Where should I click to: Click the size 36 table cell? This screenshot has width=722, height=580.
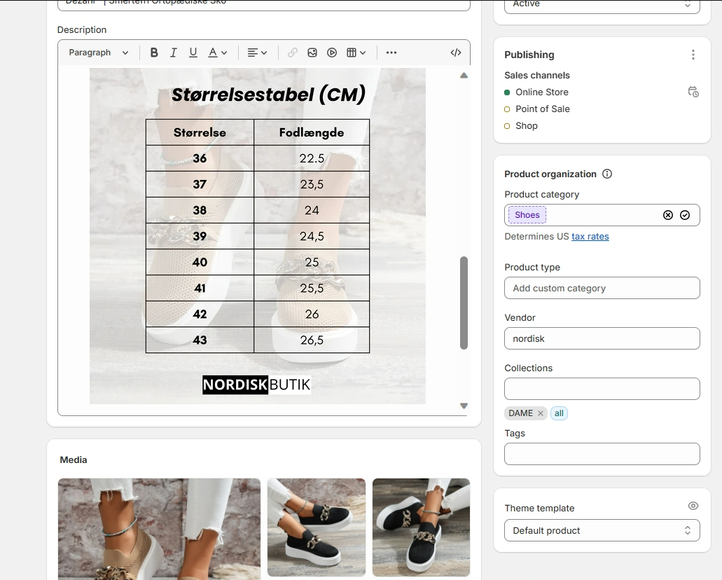199,158
